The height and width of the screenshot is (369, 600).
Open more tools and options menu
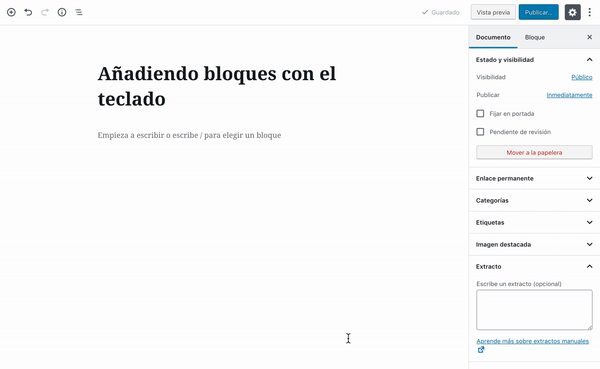[590, 12]
